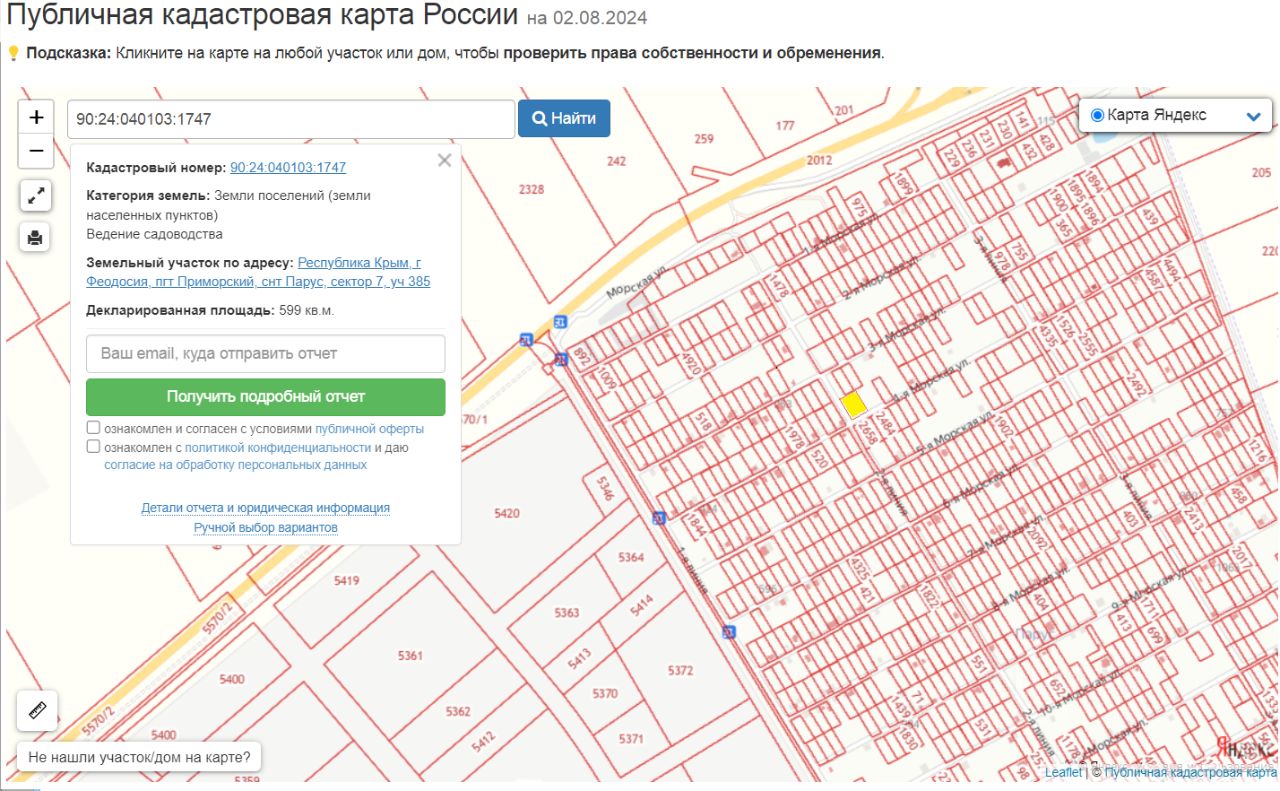1280x791 pixels.
Task: Click parcel 5400 on the map
Action: pyautogui.click(x=231, y=679)
